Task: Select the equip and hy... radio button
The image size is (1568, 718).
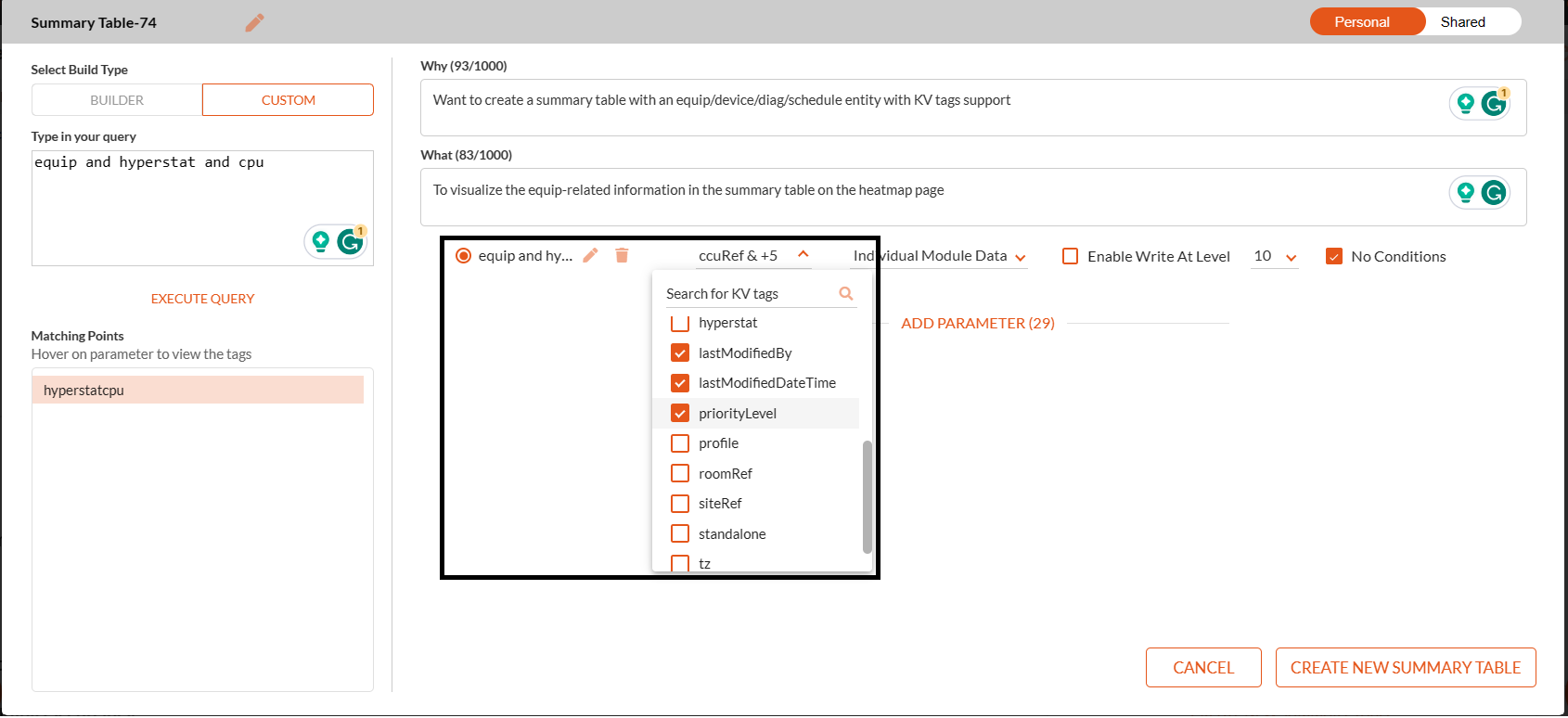Action: coord(463,256)
